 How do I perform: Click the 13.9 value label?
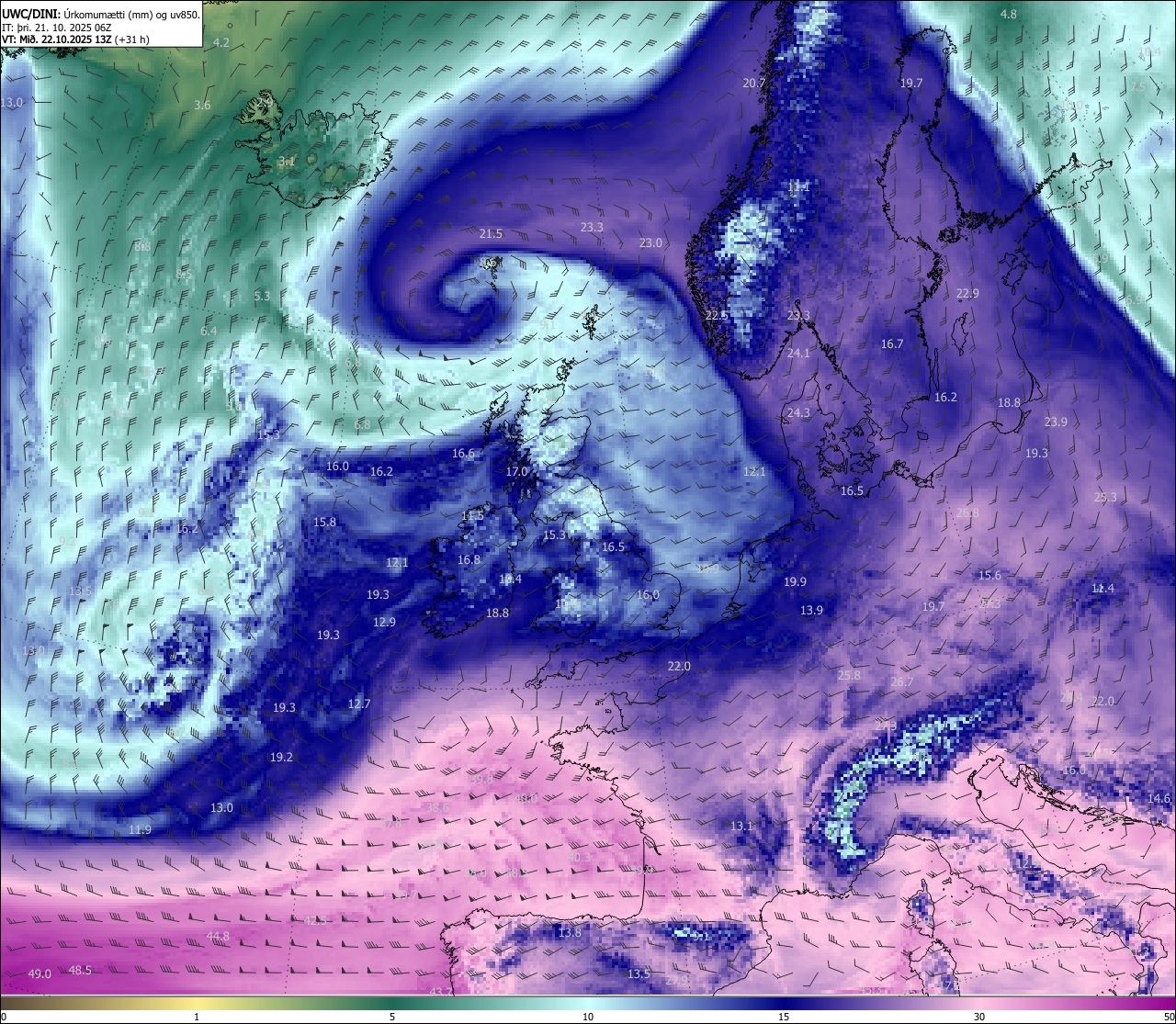tap(811, 610)
